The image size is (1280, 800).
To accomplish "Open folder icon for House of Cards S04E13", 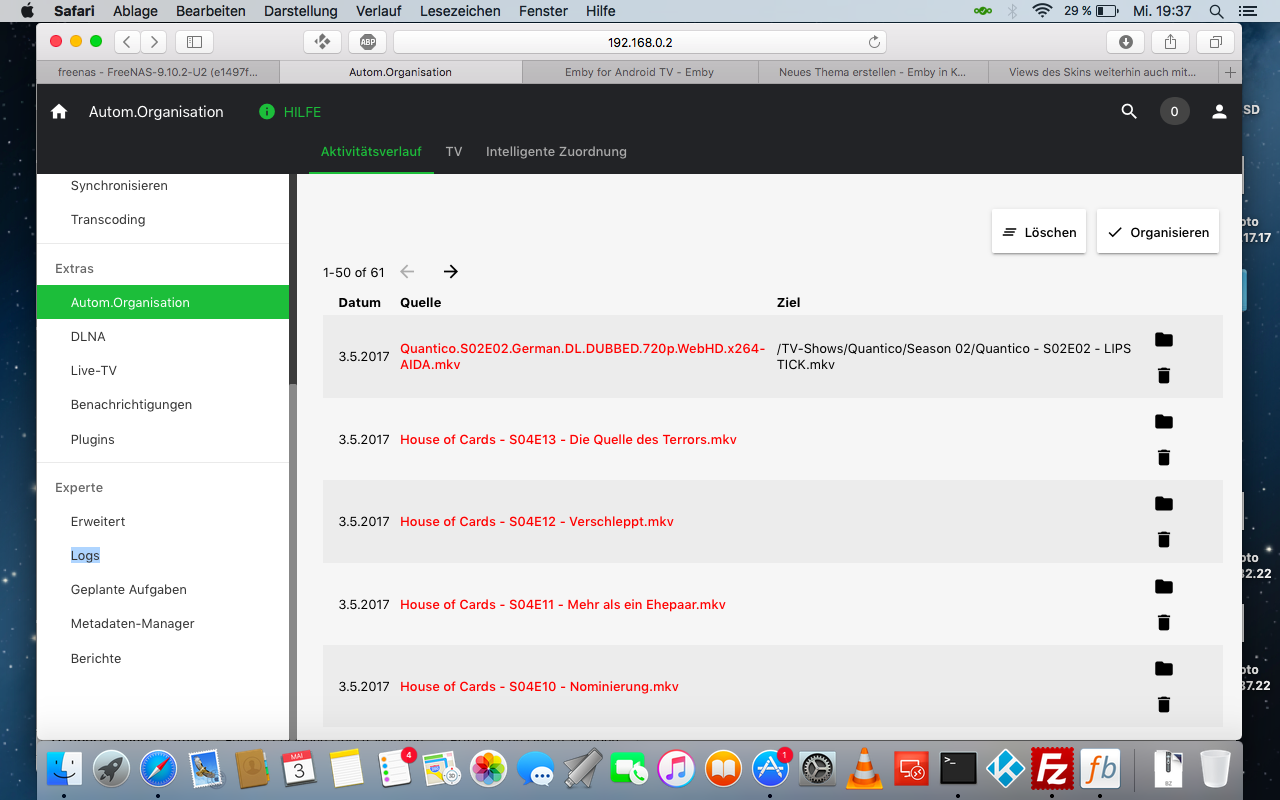I will pyautogui.click(x=1163, y=422).
